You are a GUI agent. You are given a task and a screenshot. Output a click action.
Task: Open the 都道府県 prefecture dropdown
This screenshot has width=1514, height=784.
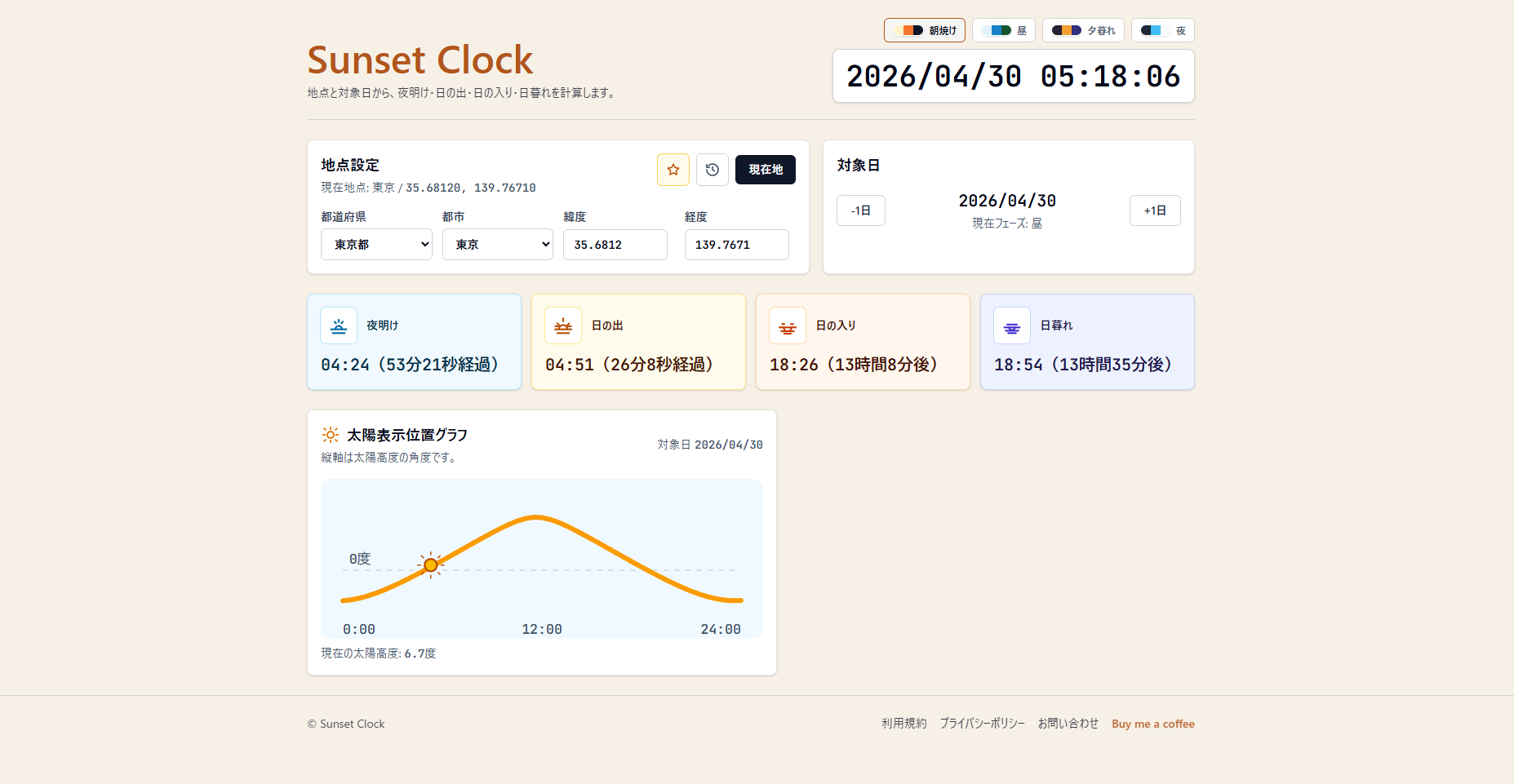(x=375, y=244)
